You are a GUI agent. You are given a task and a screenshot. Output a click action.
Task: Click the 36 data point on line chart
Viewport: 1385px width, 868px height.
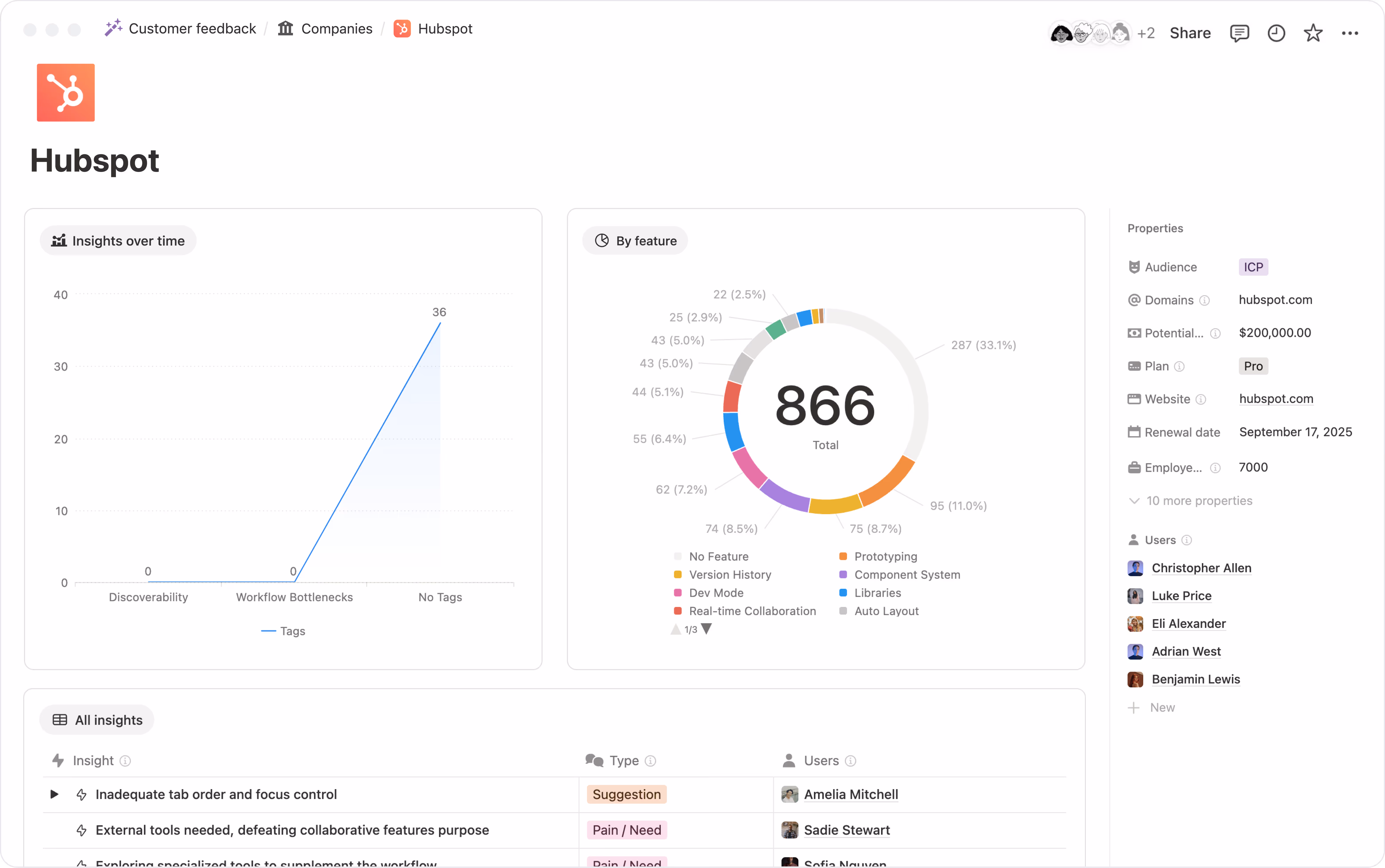click(x=440, y=323)
